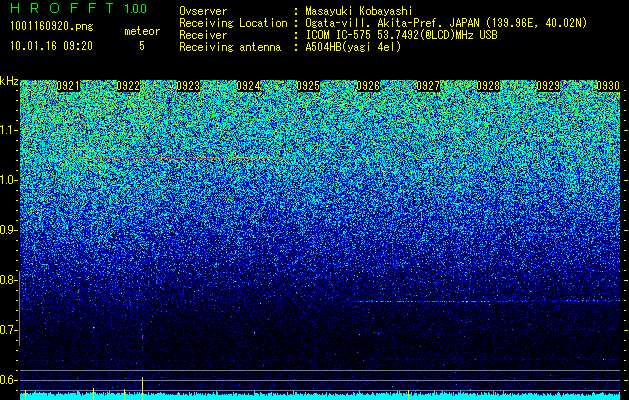Click the HROFFT title text
The height and width of the screenshot is (400, 629).
pos(62,8)
